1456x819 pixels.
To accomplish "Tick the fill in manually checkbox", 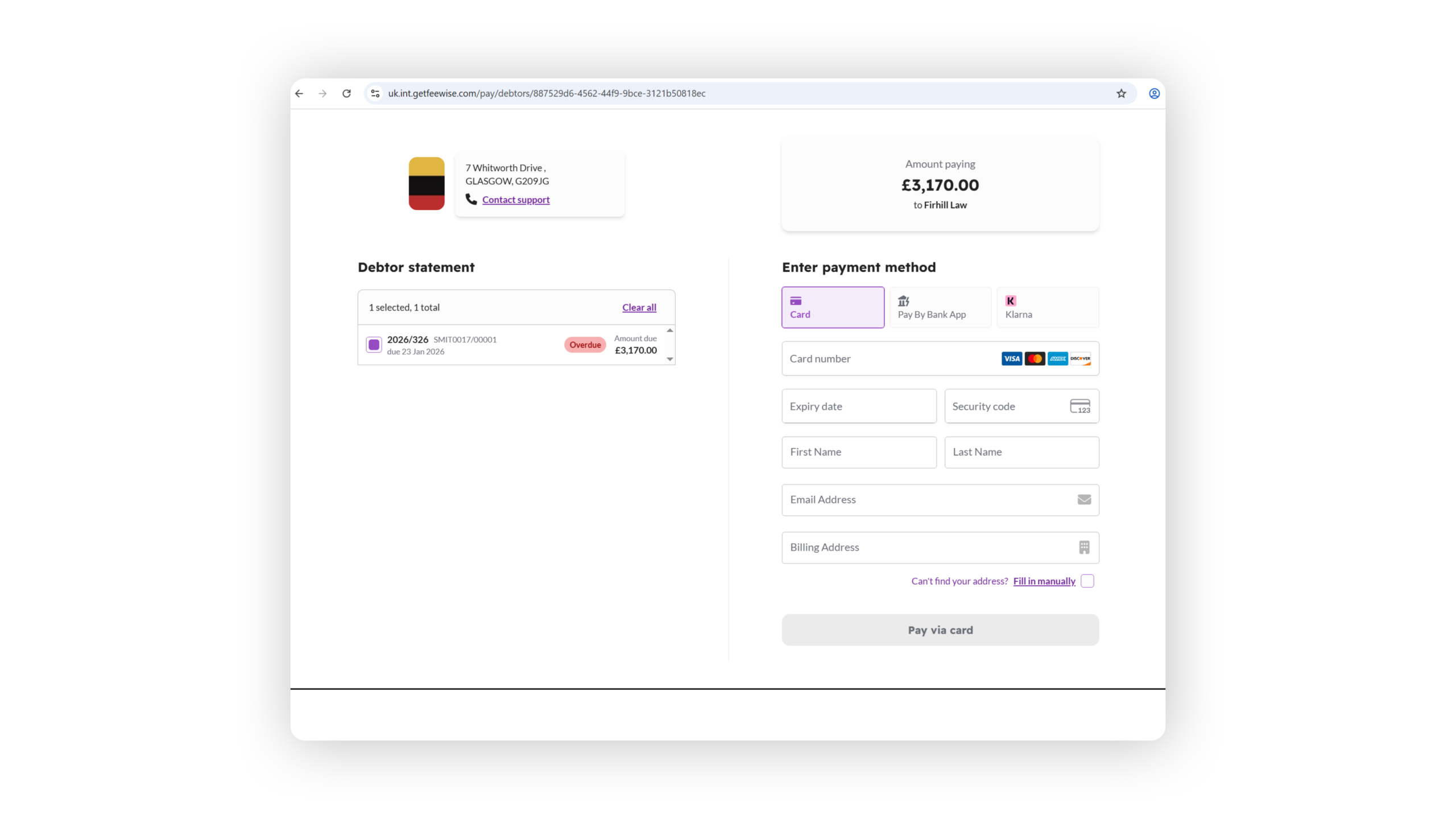I will click(1087, 581).
